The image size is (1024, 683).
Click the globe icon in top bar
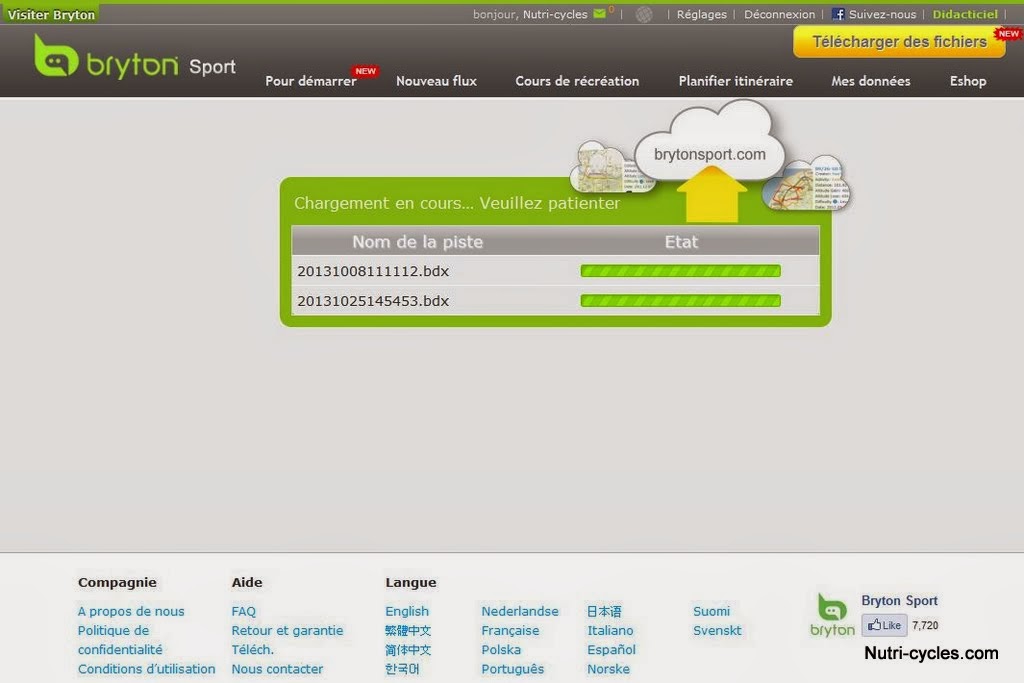coord(644,14)
